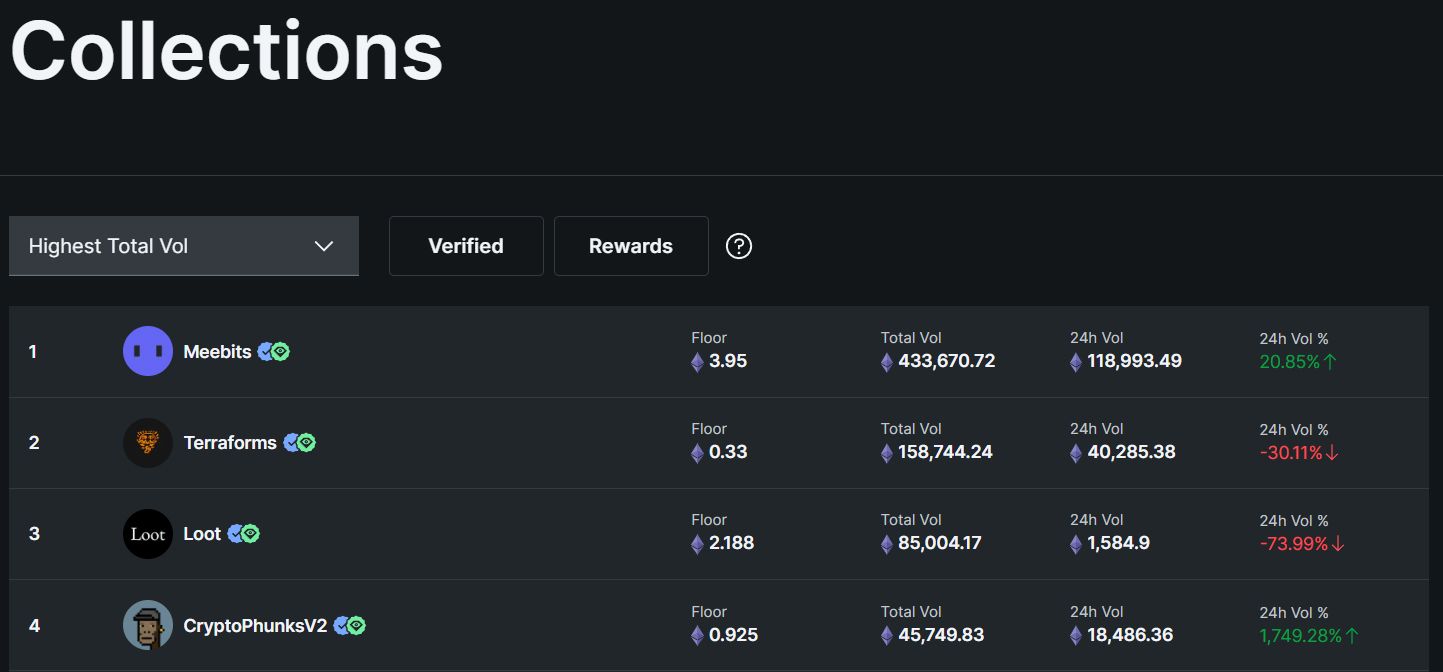Click the green eye rewards badge next to Loot
The width and height of the screenshot is (1443, 672).
click(251, 534)
